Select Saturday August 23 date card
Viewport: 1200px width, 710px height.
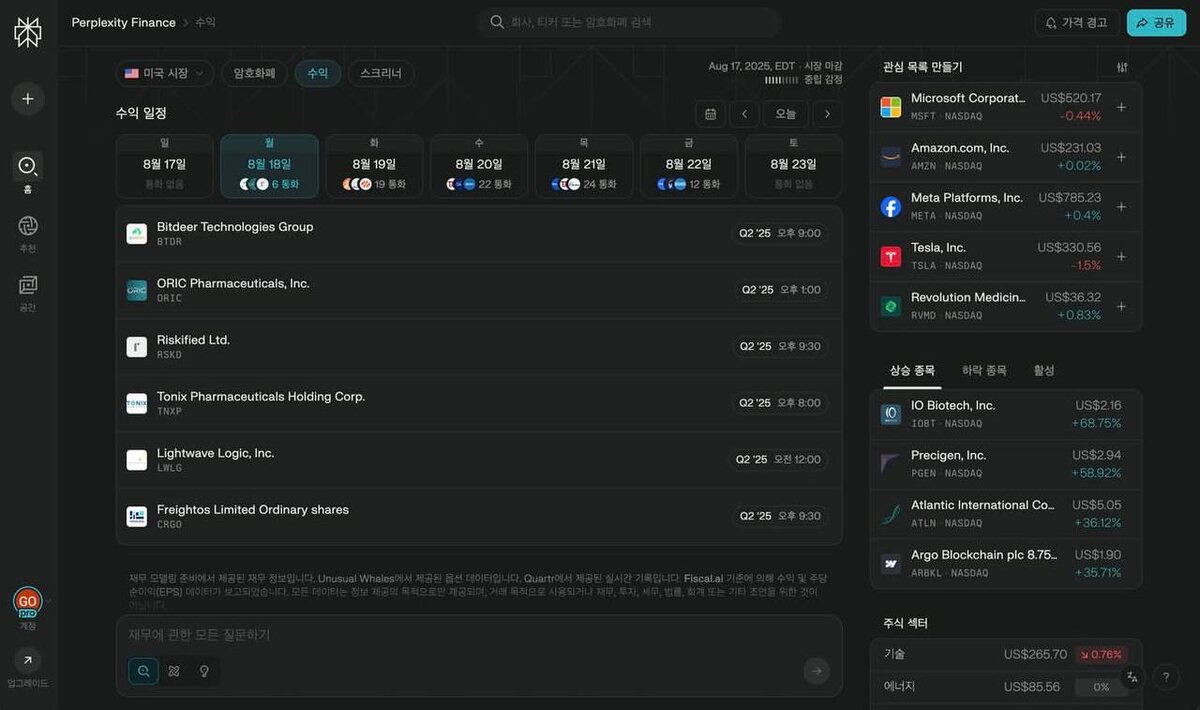point(793,166)
